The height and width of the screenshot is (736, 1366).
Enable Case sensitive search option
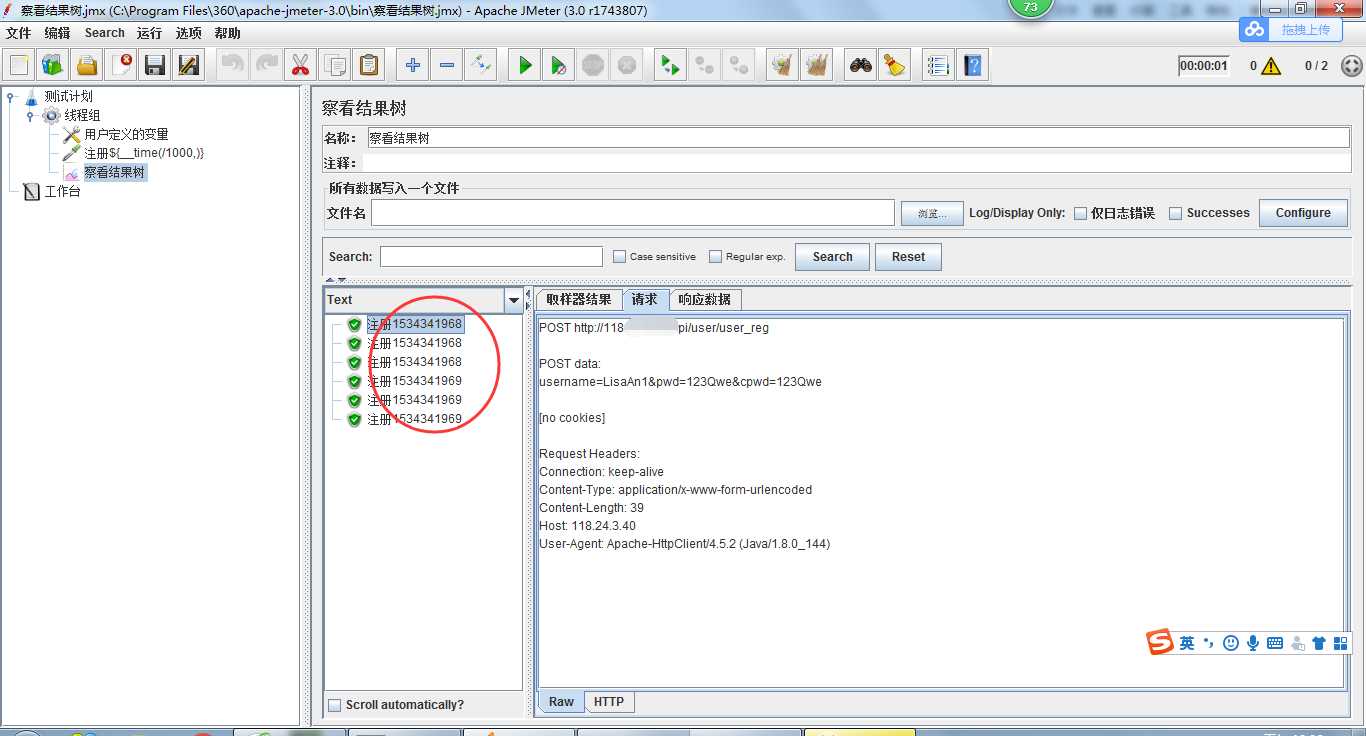tap(619, 257)
